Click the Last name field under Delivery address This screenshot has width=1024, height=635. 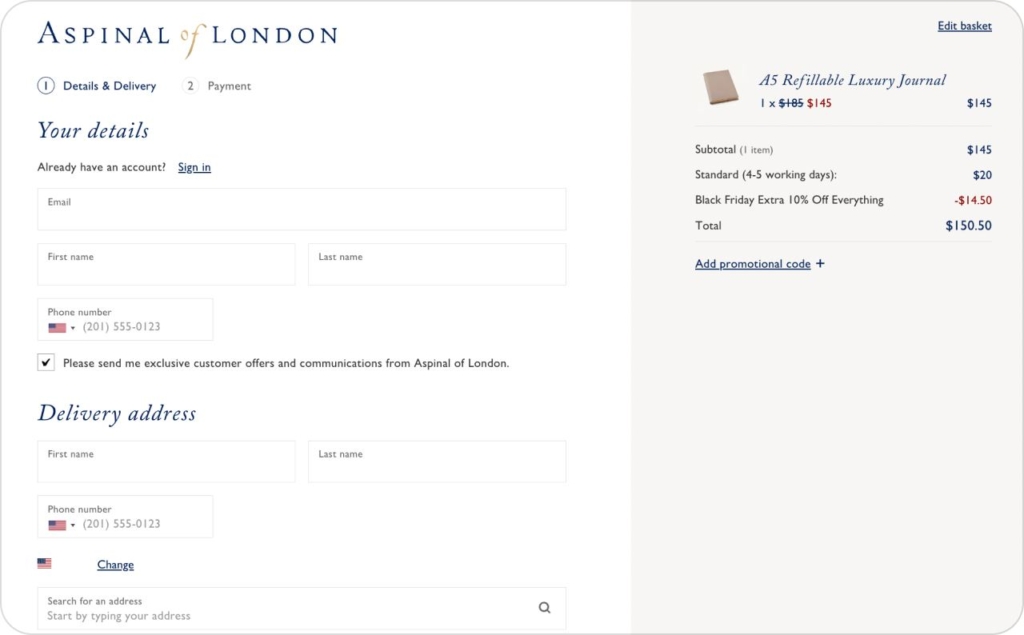(x=437, y=461)
